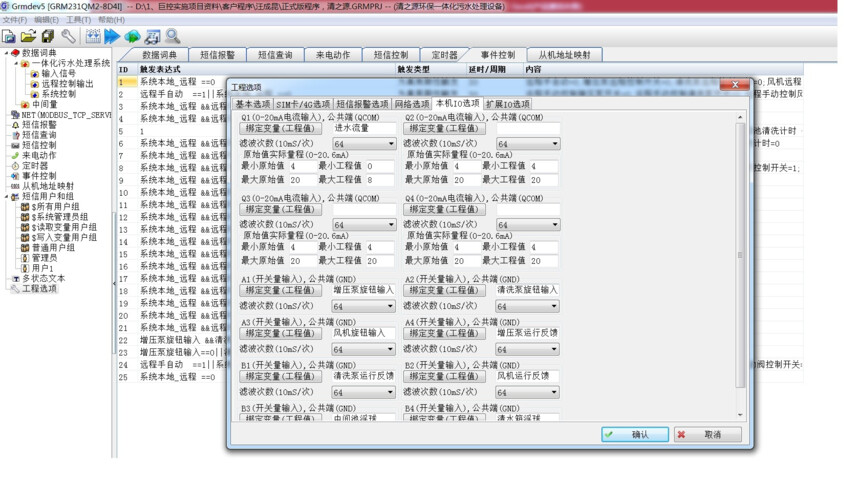Open 事件控制 in the tree

pos(38,176)
